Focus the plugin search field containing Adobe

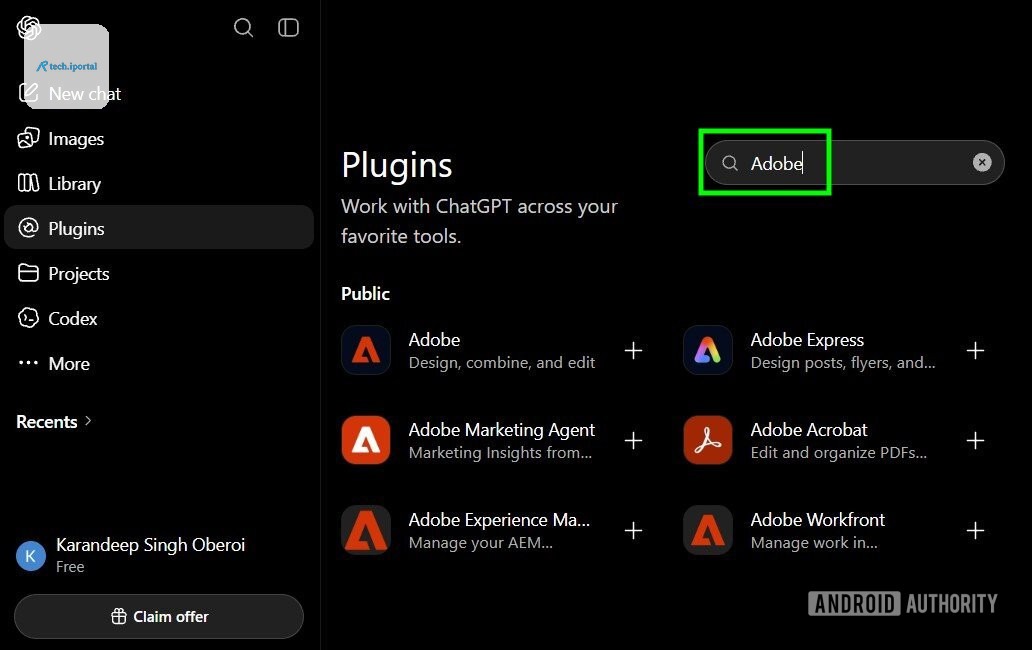(854, 162)
